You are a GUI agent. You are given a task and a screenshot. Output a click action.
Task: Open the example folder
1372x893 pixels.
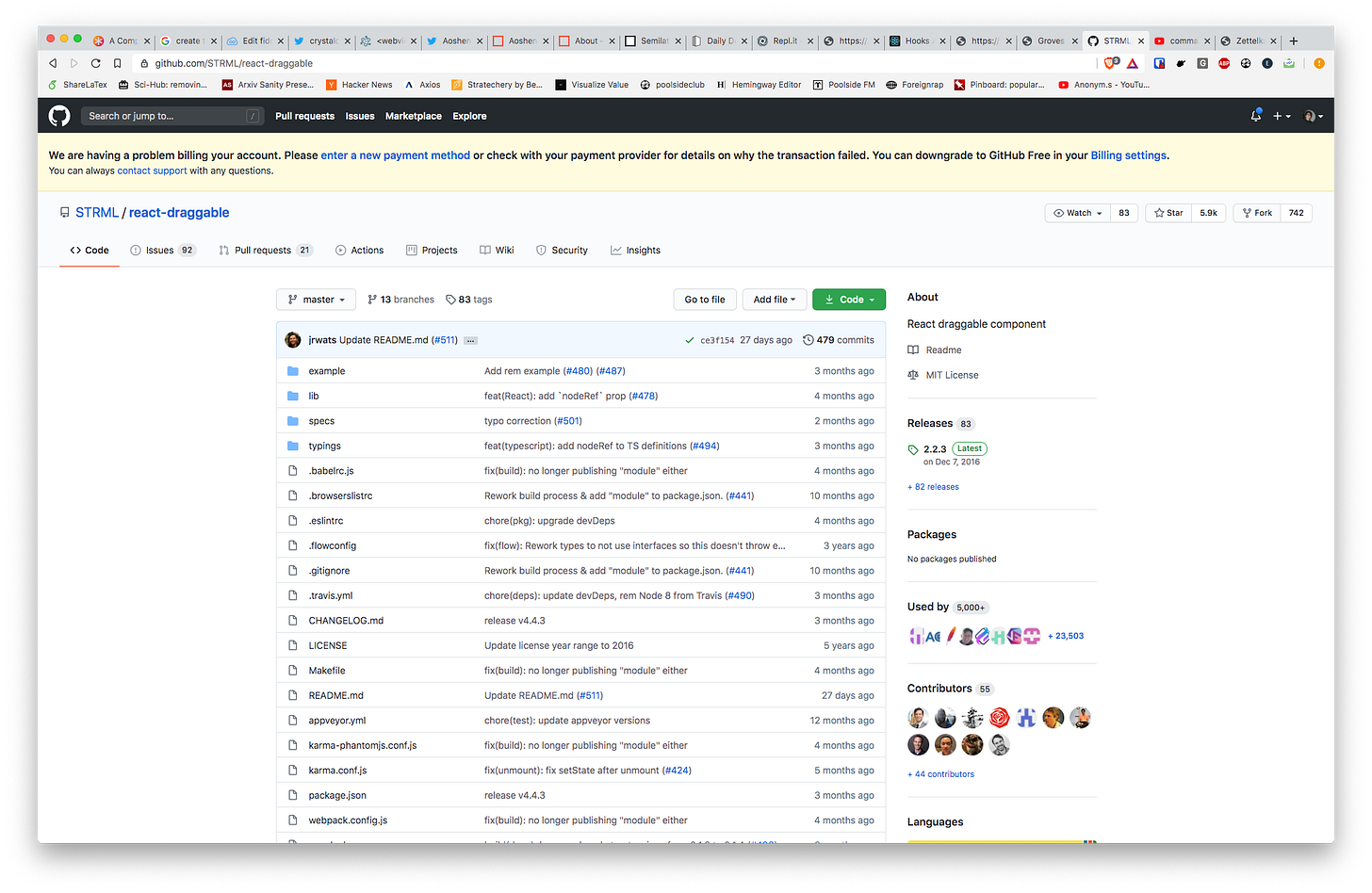(x=327, y=371)
